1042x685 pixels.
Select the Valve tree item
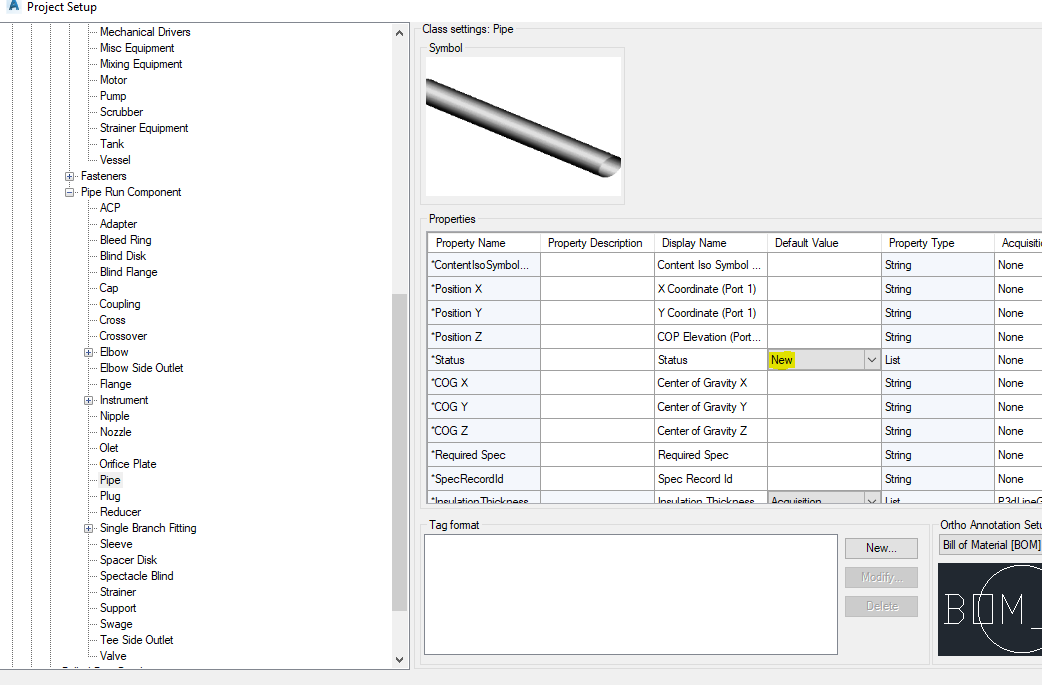point(113,656)
